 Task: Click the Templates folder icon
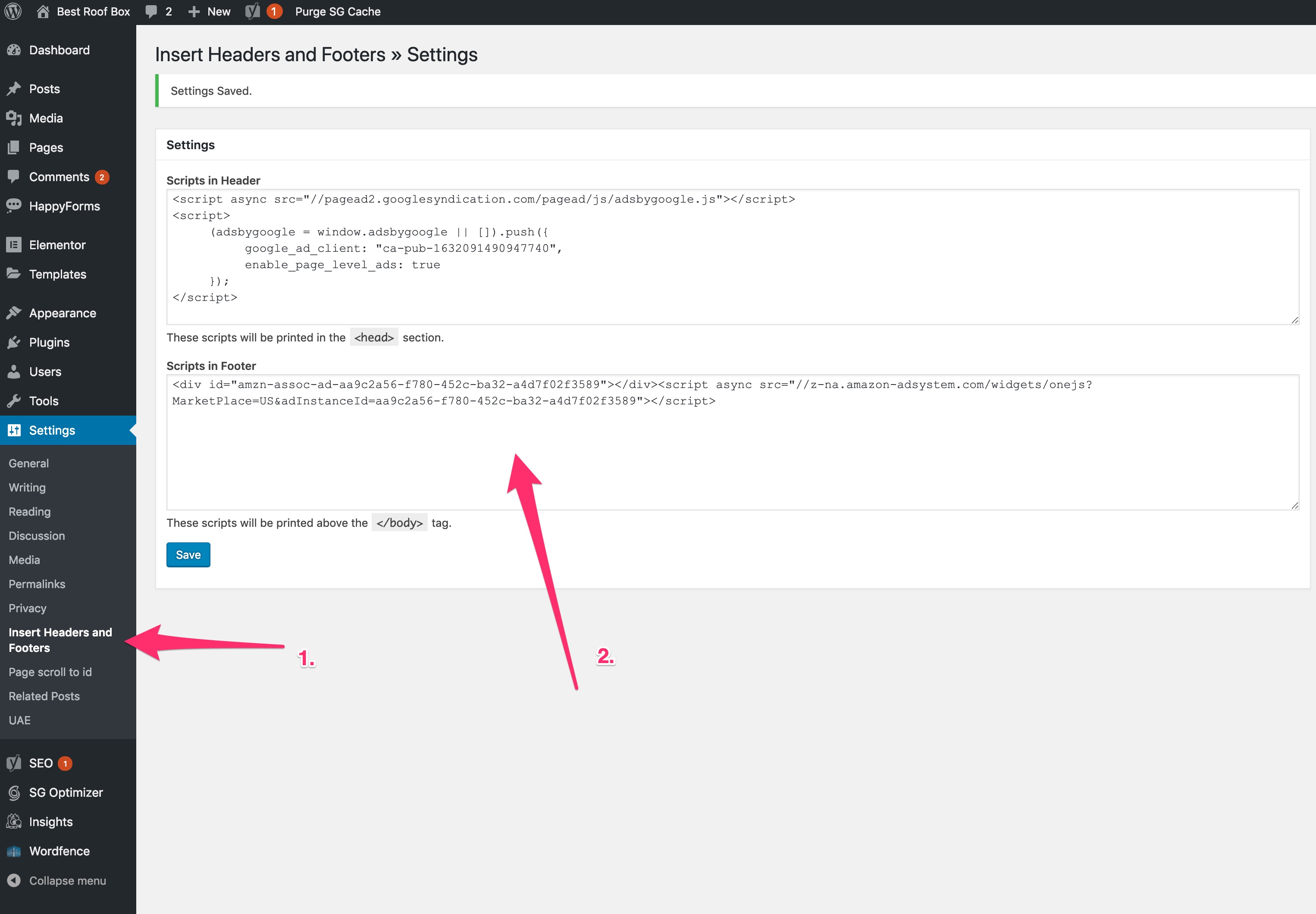[14, 274]
